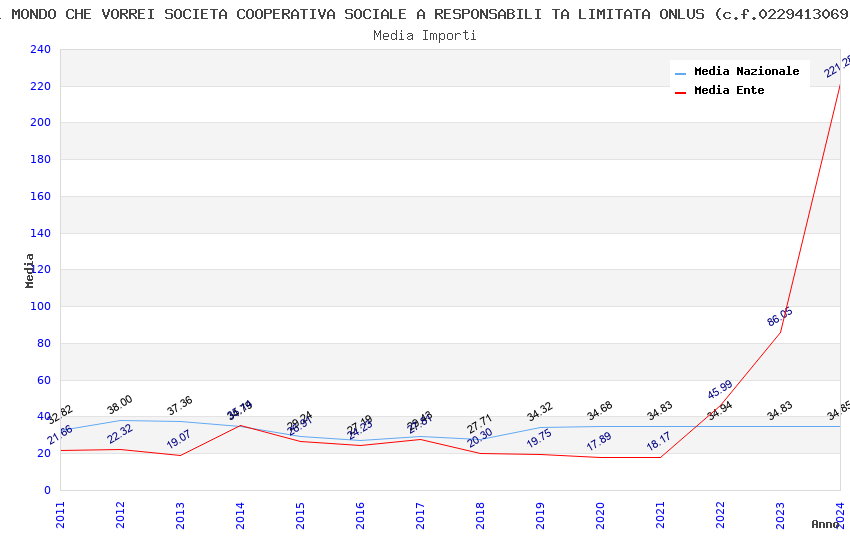Click the 2019 year label on x-axis

pos(540,515)
